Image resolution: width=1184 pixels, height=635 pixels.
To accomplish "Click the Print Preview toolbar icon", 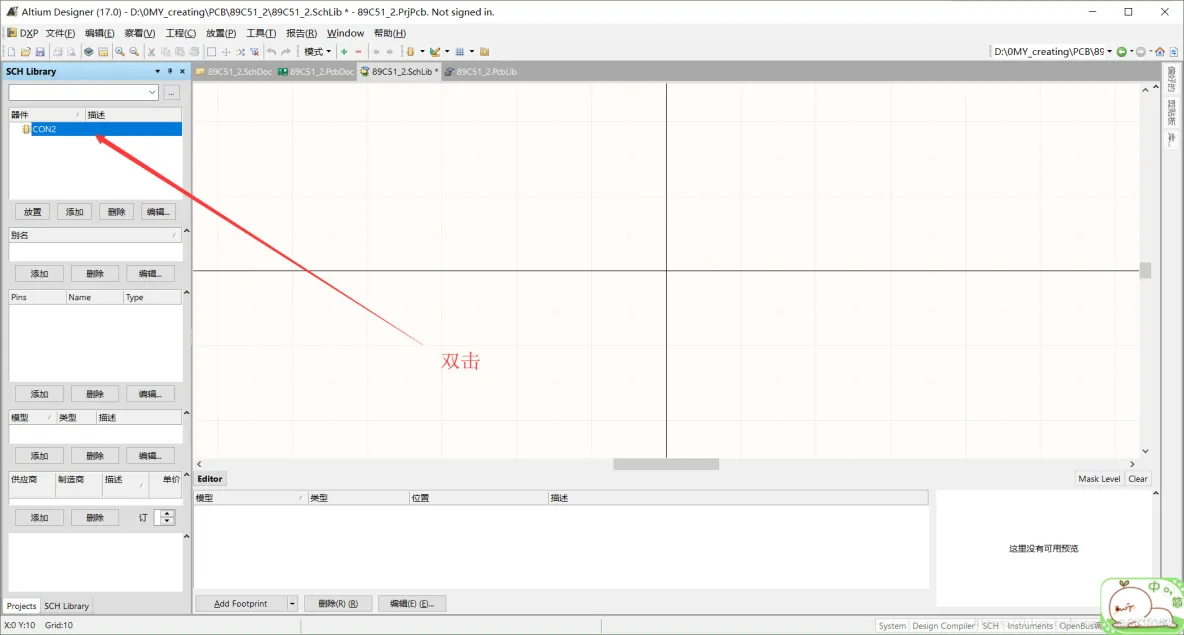I will 71,51.
